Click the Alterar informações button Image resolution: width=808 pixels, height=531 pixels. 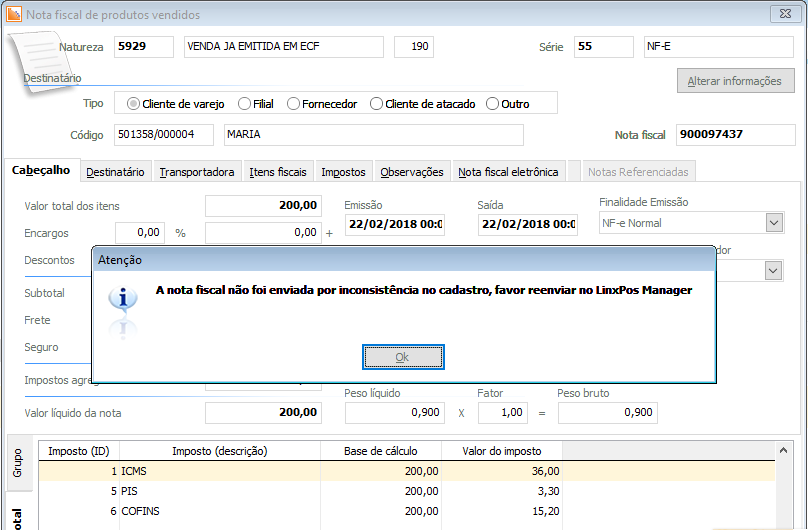click(734, 81)
